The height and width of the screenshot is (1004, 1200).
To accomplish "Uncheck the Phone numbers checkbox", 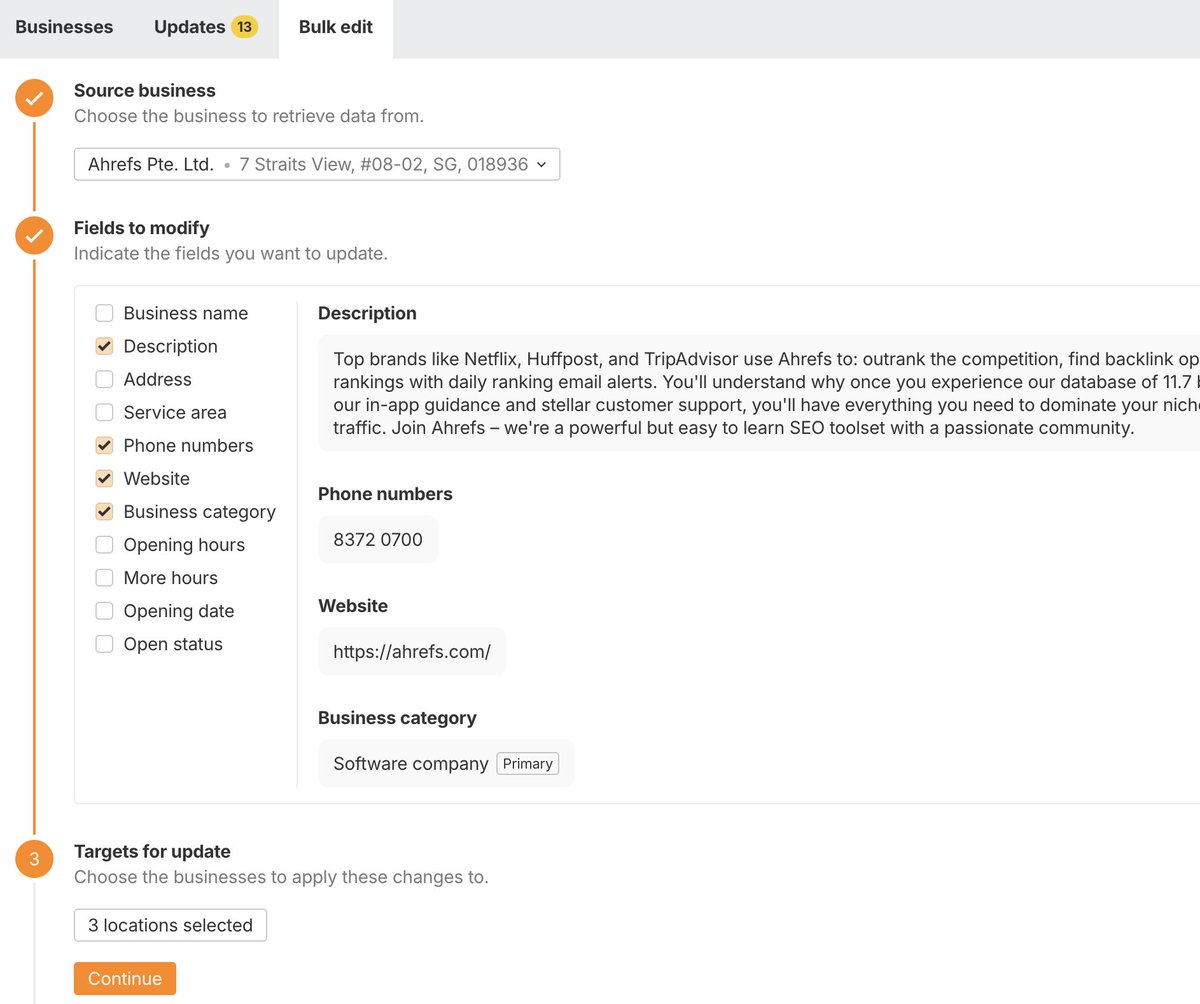I will (104, 445).
